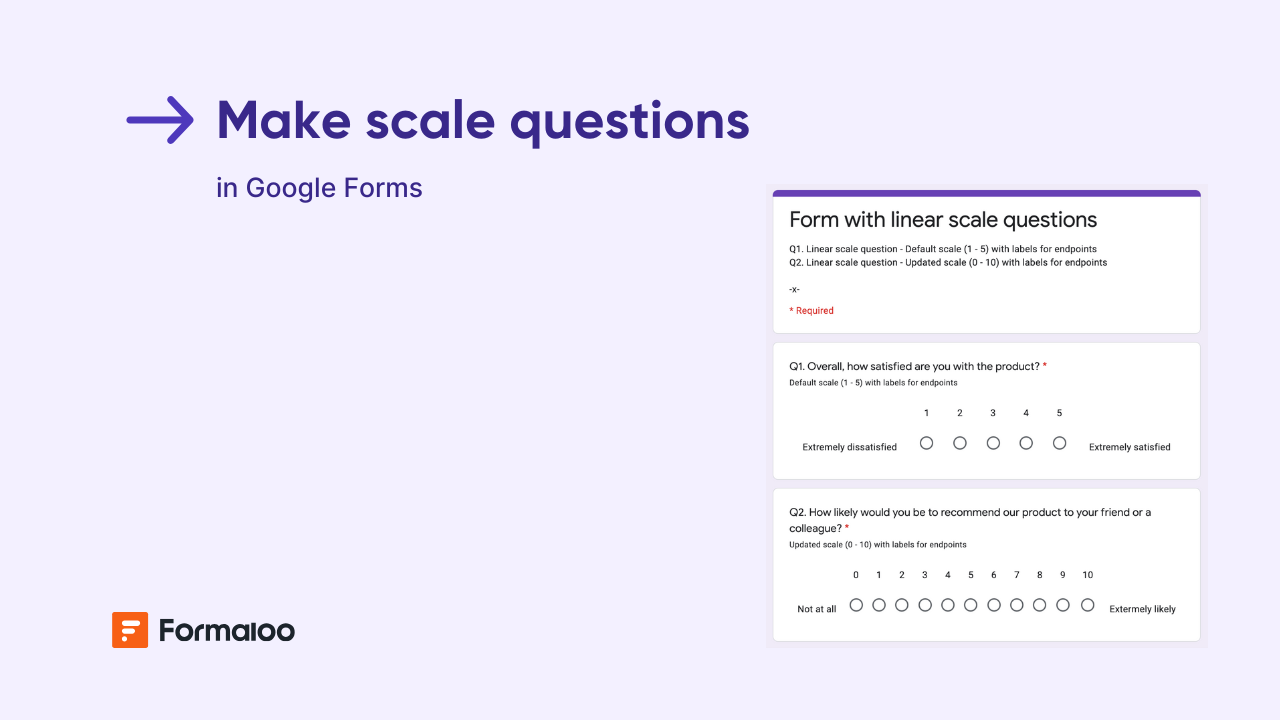The height and width of the screenshot is (720, 1280).
Task: Click the orange Formaloo "F" logo icon
Action: tap(128, 630)
